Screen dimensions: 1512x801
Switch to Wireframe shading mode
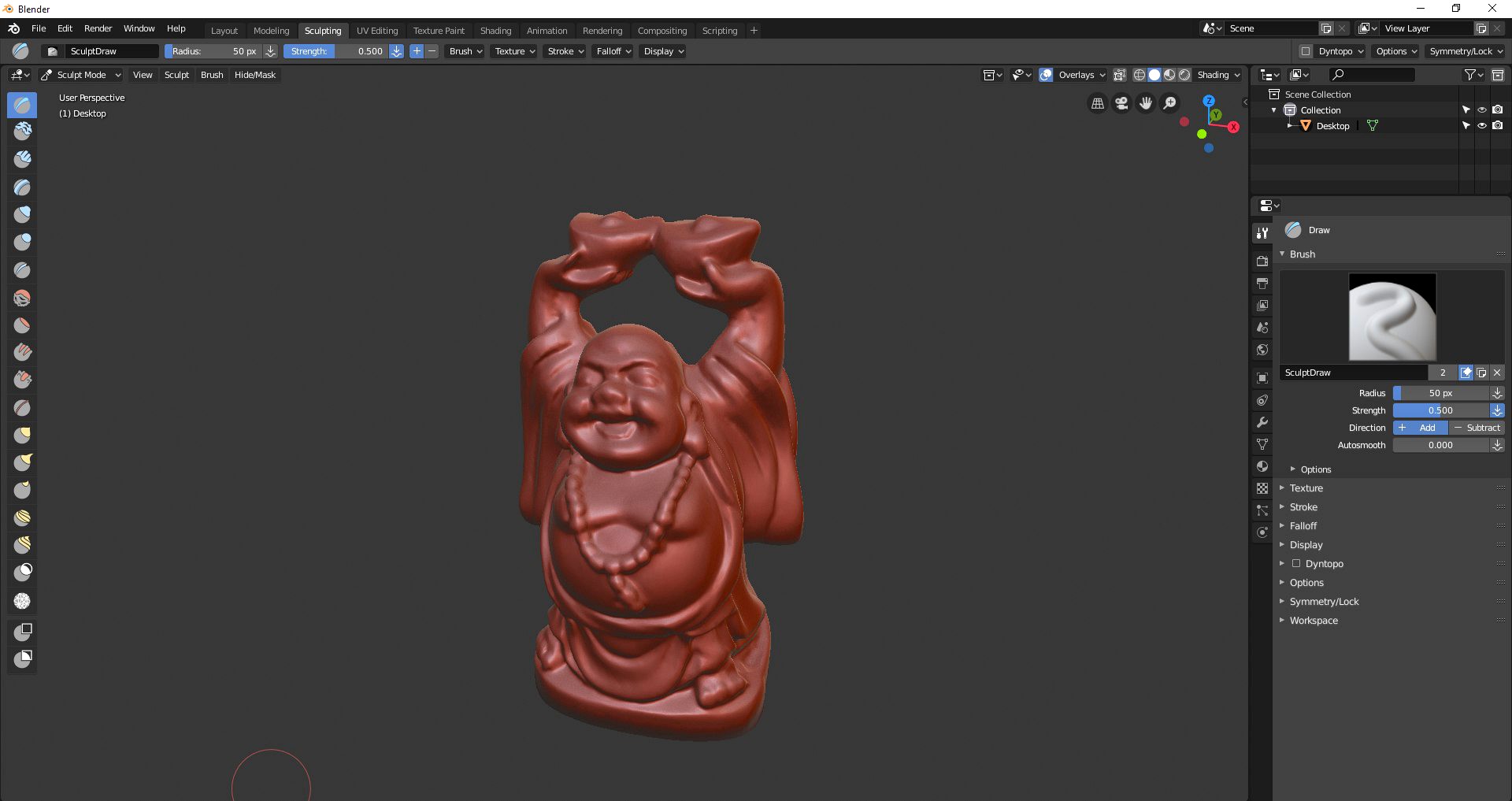(1139, 75)
